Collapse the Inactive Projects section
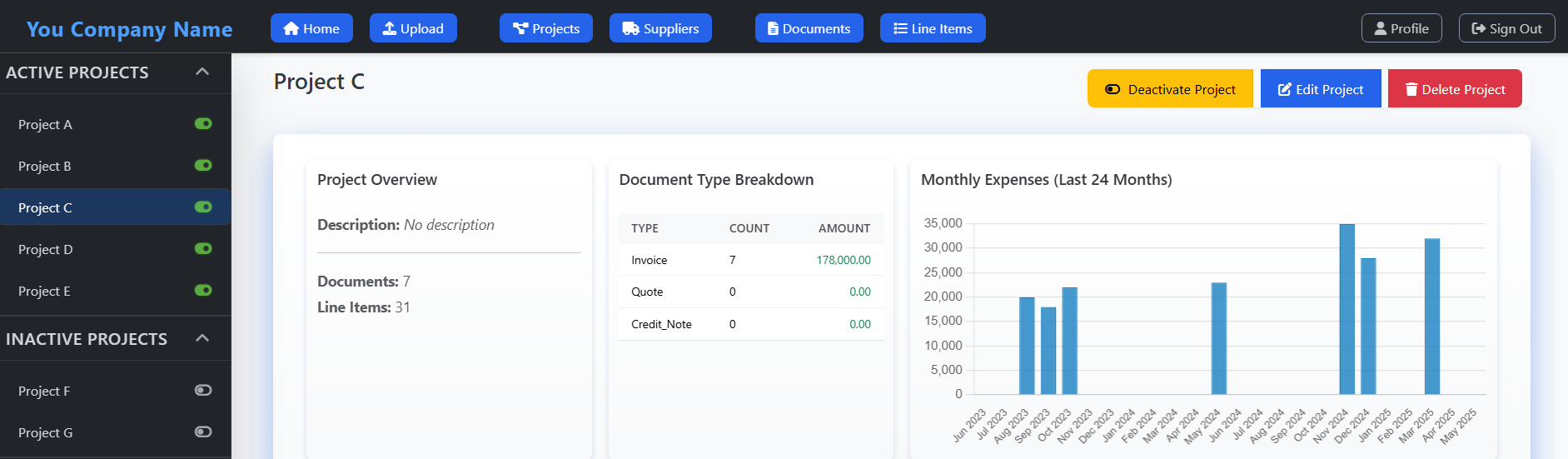The height and width of the screenshot is (459, 1568). point(202,338)
